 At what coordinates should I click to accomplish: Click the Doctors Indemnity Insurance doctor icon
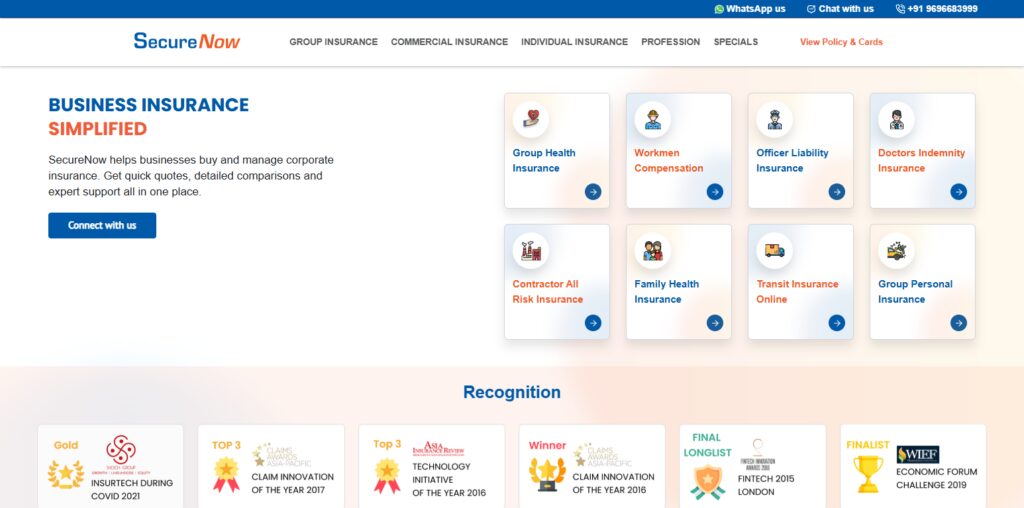coord(896,119)
